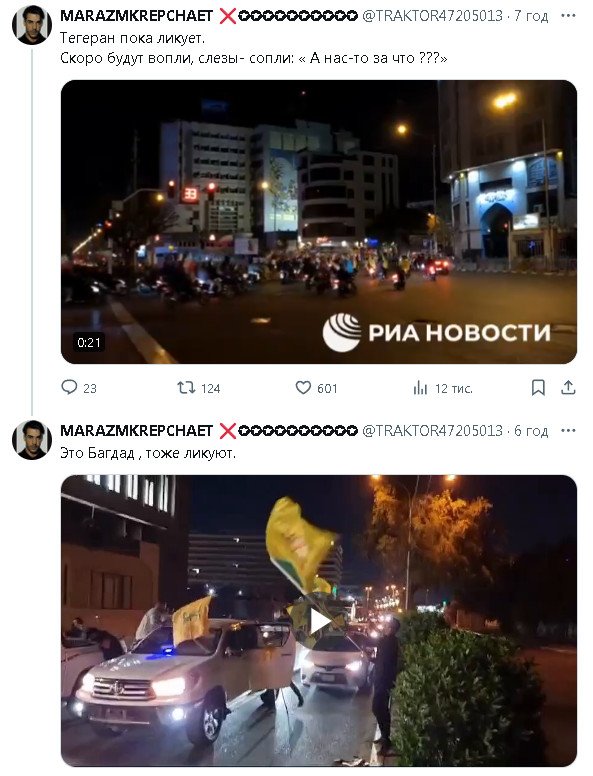Open MARAZMKREPCHAET profile name in second tweet
The image size is (593, 776).
click(136, 431)
